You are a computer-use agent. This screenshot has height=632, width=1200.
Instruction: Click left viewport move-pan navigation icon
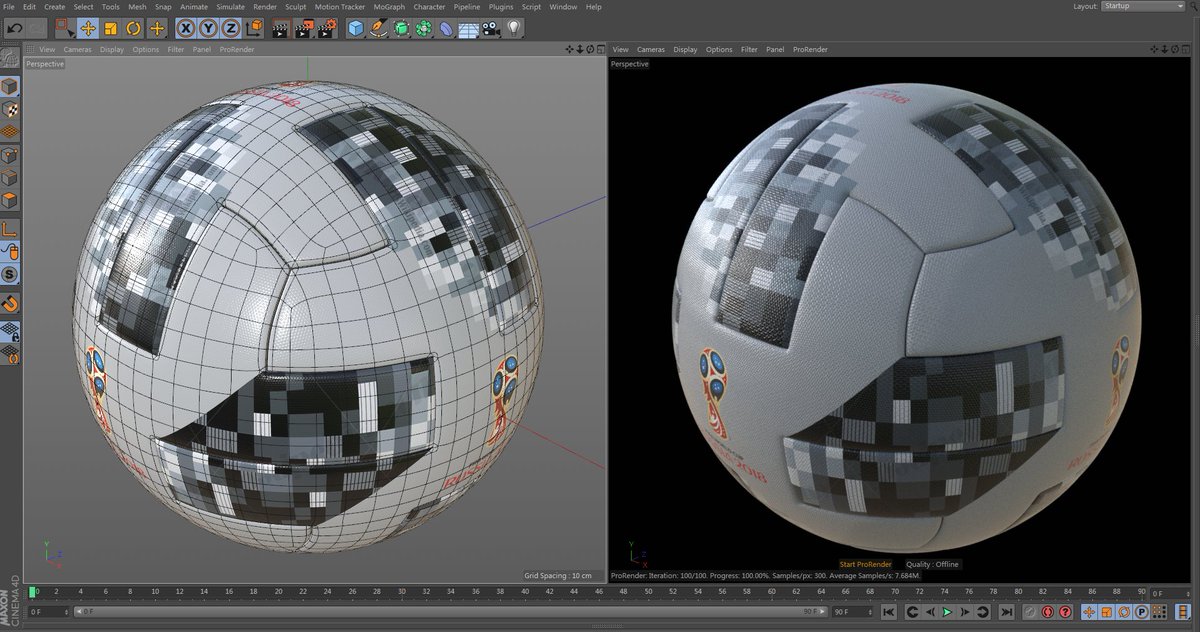[x=569, y=49]
